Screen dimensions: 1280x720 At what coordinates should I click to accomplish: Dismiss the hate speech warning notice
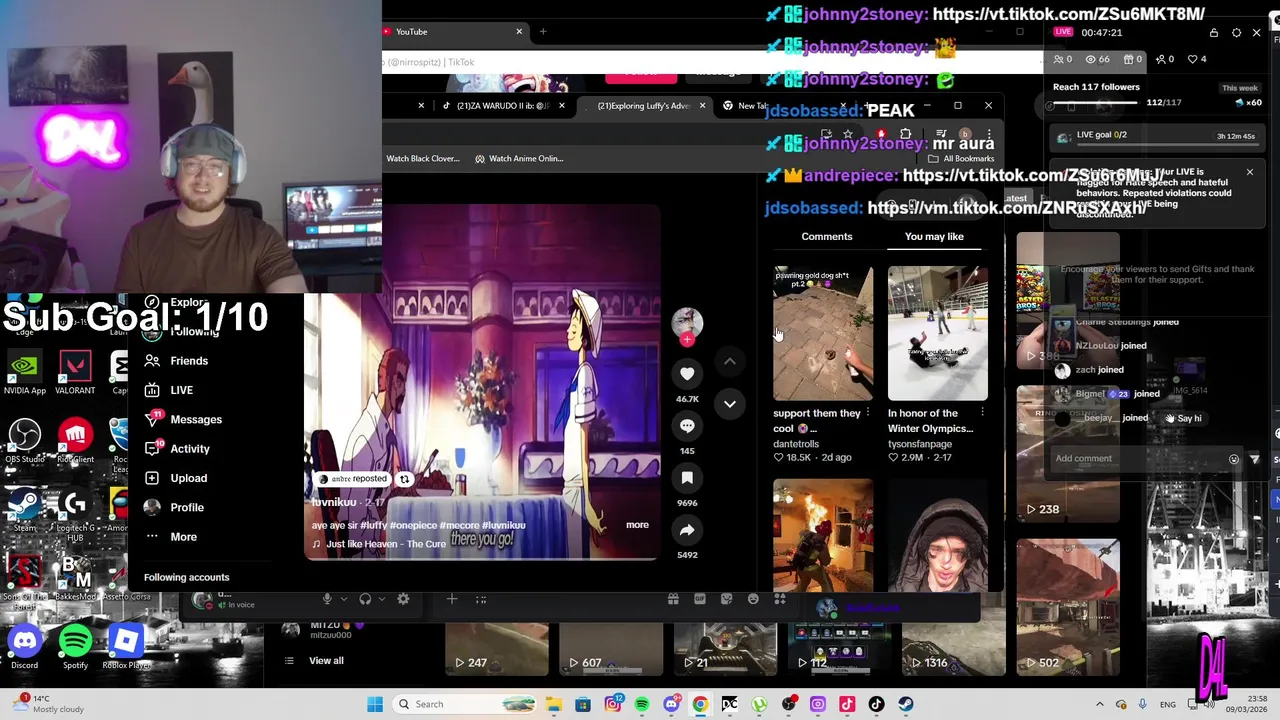[1249, 173]
